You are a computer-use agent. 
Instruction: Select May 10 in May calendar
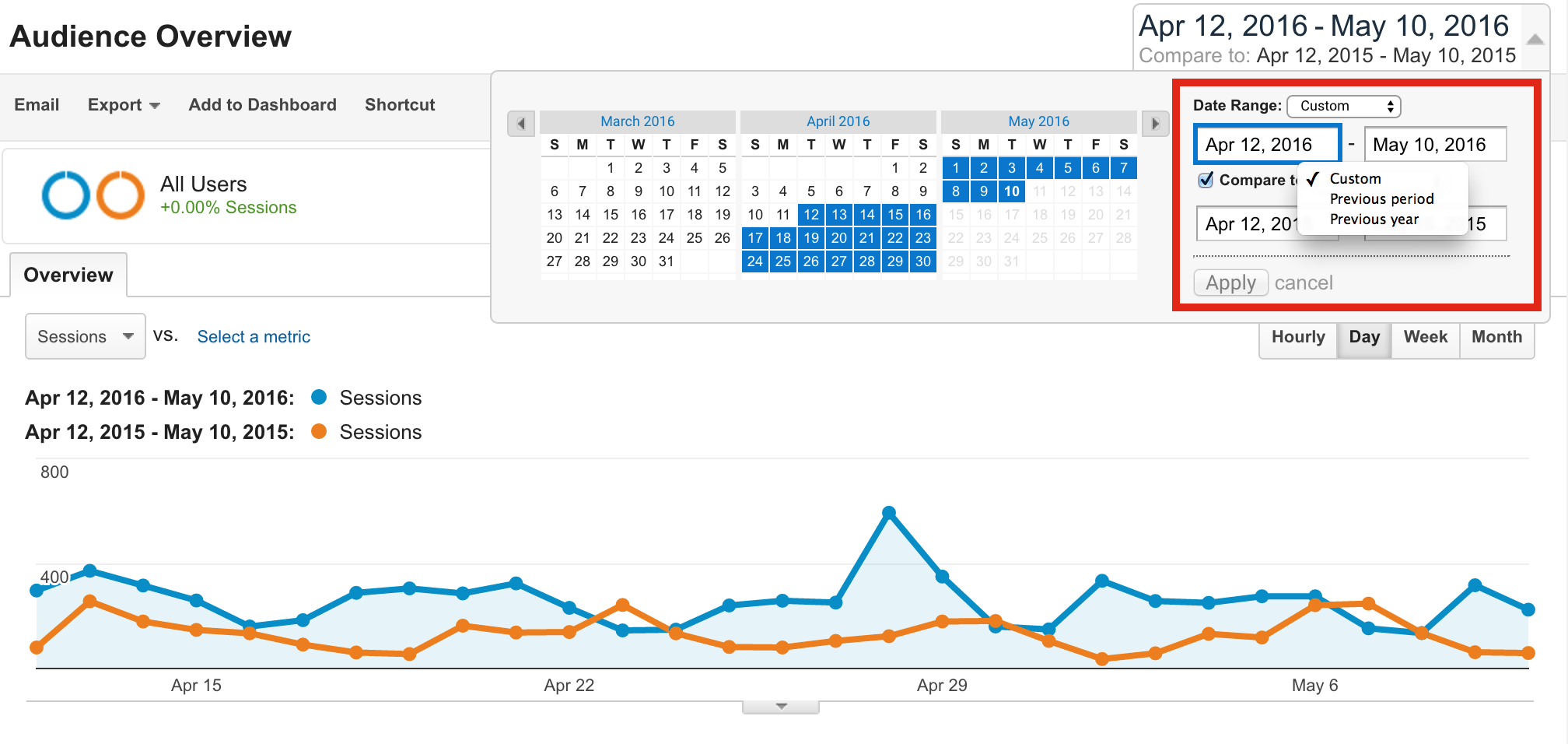[1012, 191]
